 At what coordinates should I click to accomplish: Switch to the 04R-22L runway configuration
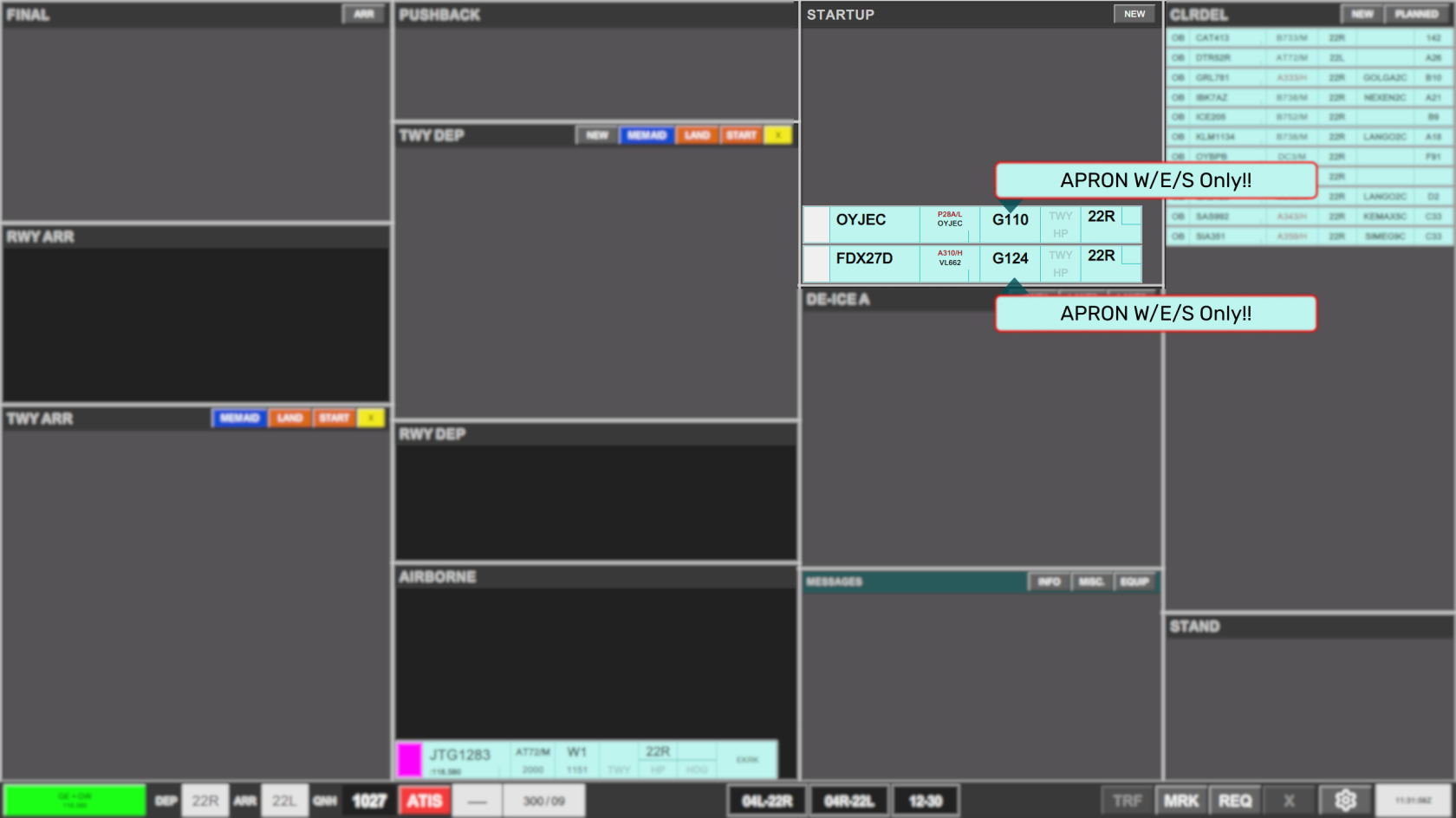click(x=849, y=801)
